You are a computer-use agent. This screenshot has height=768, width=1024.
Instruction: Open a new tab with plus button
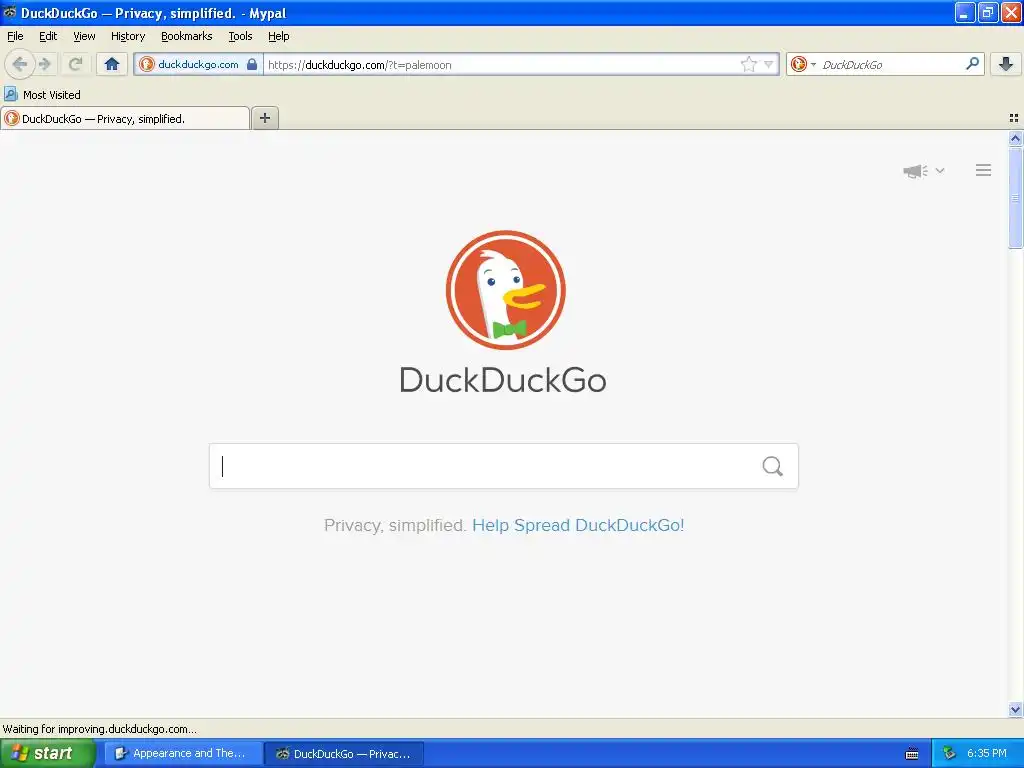click(264, 118)
